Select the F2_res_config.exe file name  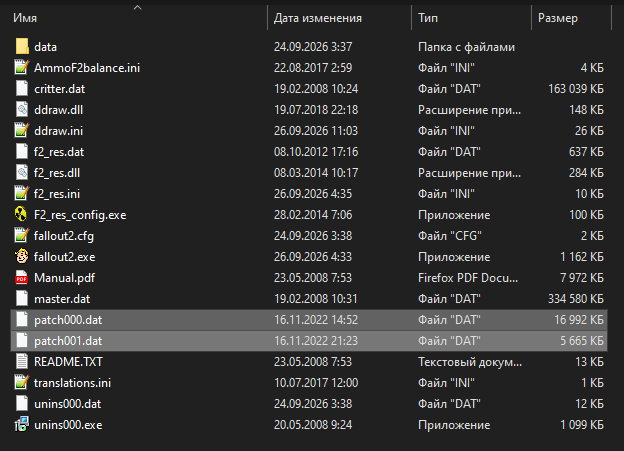pos(80,215)
